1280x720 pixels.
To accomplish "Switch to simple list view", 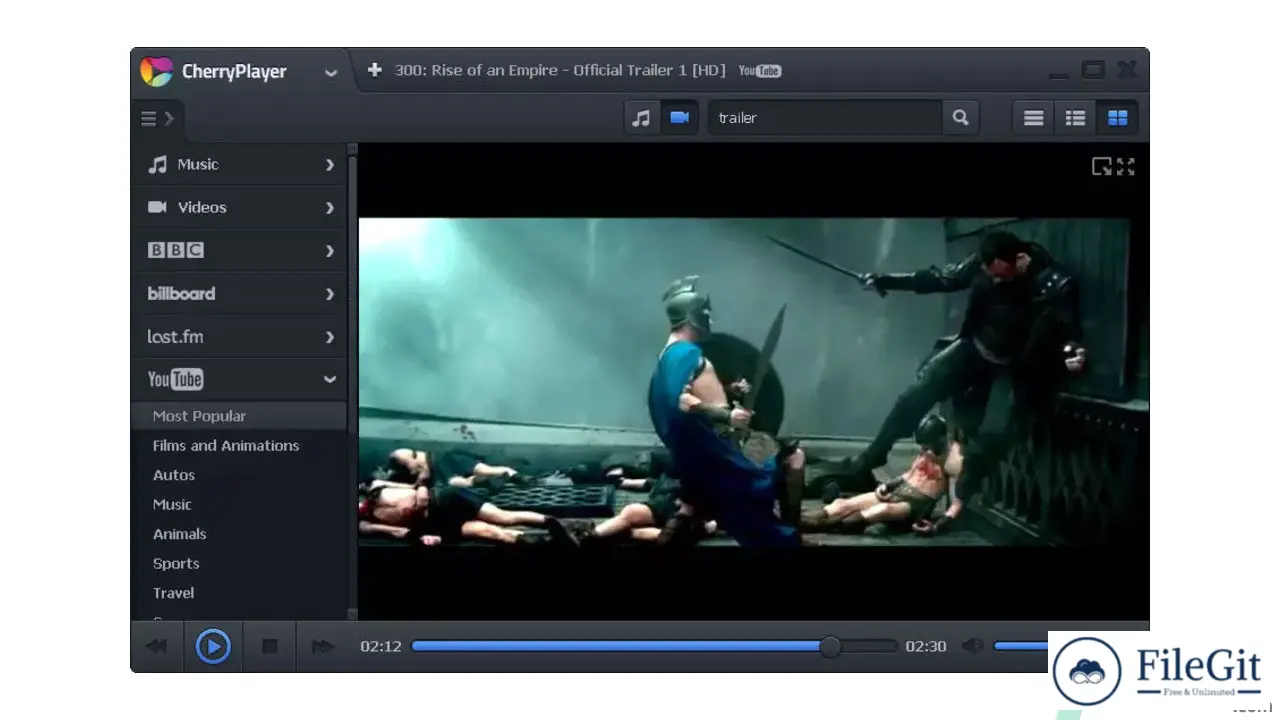I will click(1033, 118).
